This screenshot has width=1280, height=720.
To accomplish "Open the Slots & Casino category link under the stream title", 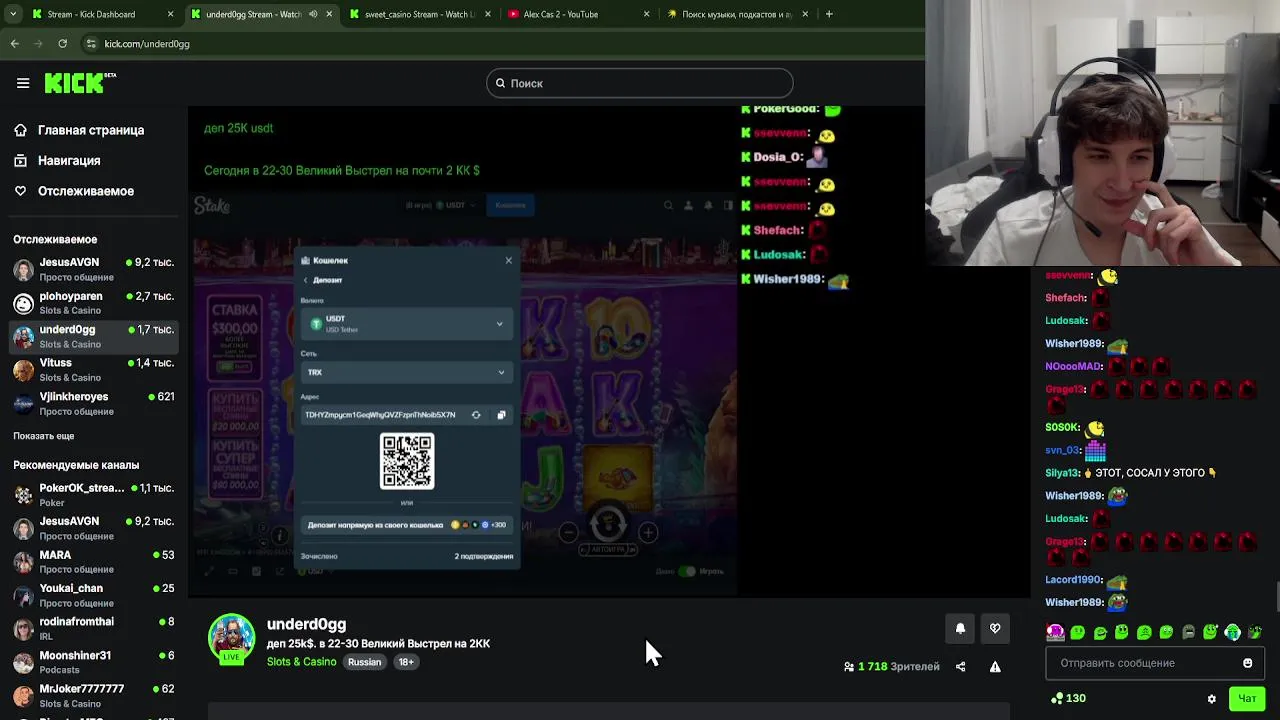I will [301, 662].
